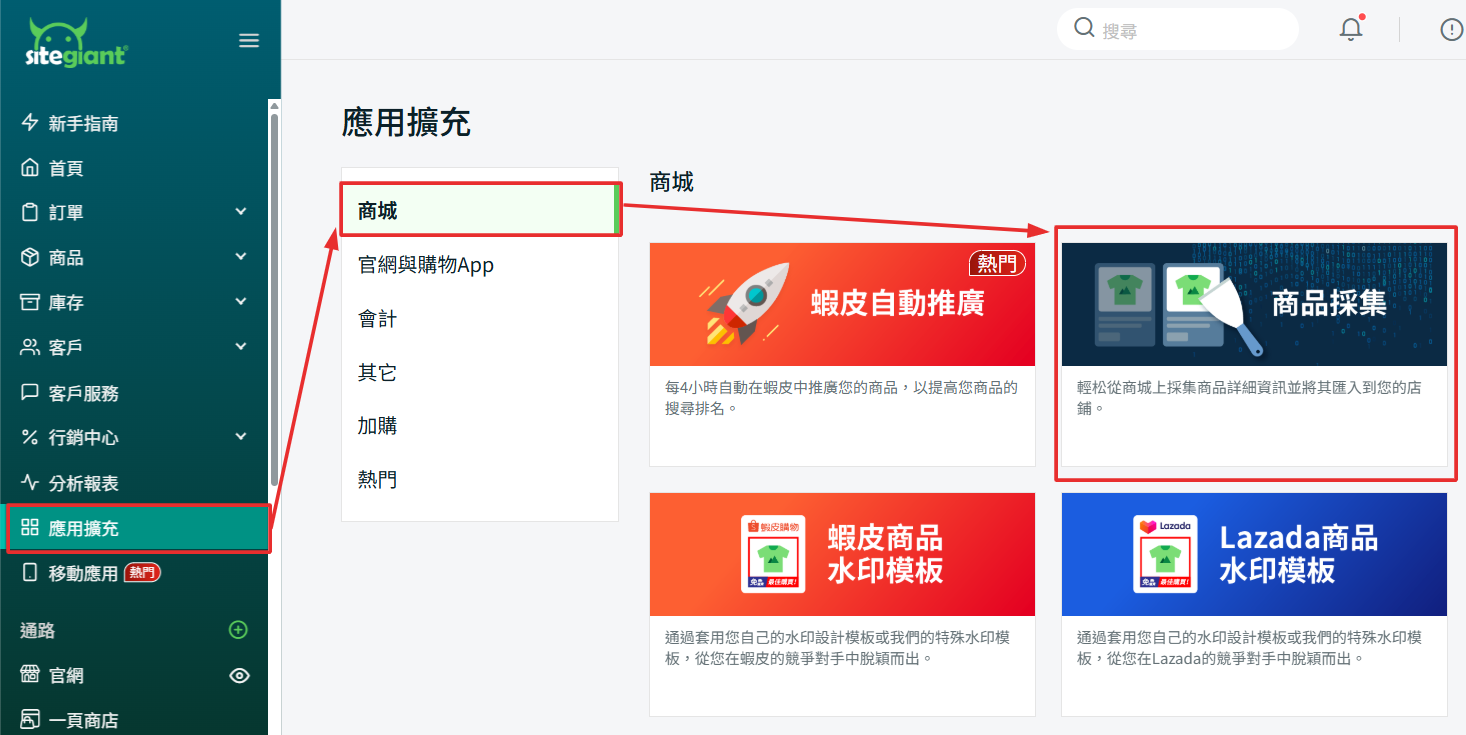
Task: Select 商城 category tab
Action: pos(480,210)
